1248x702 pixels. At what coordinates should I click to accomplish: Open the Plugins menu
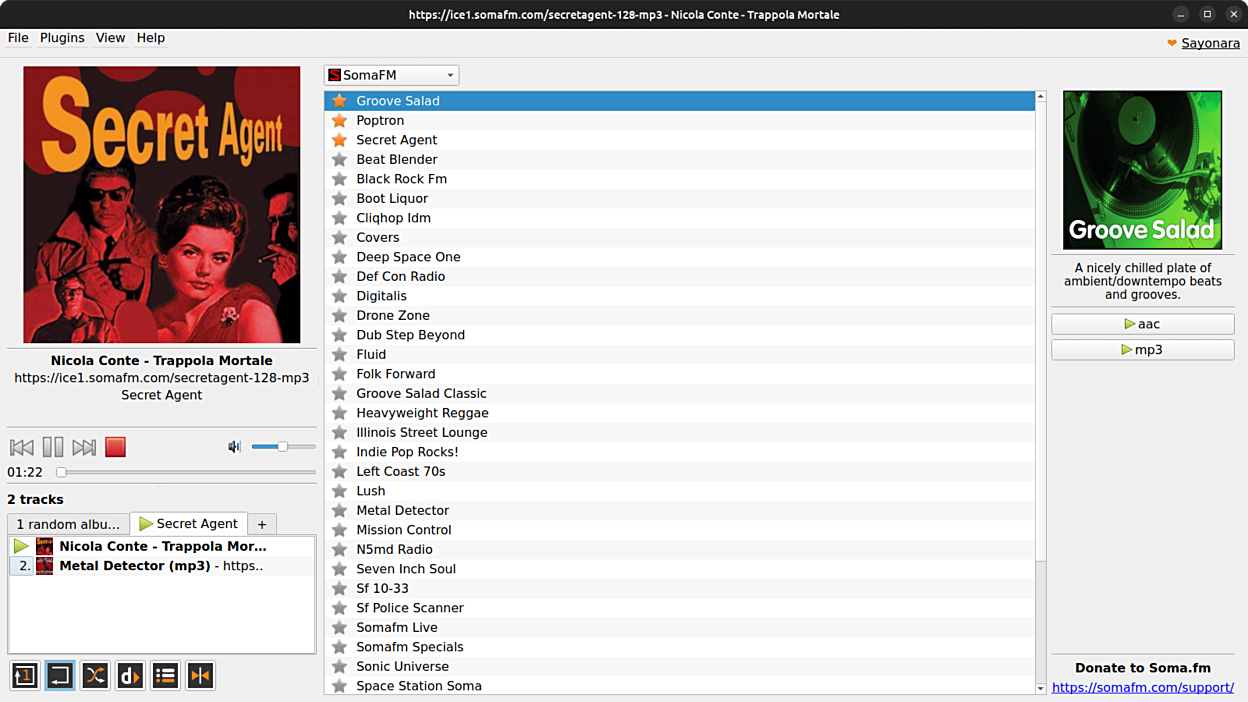tap(62, 38)
